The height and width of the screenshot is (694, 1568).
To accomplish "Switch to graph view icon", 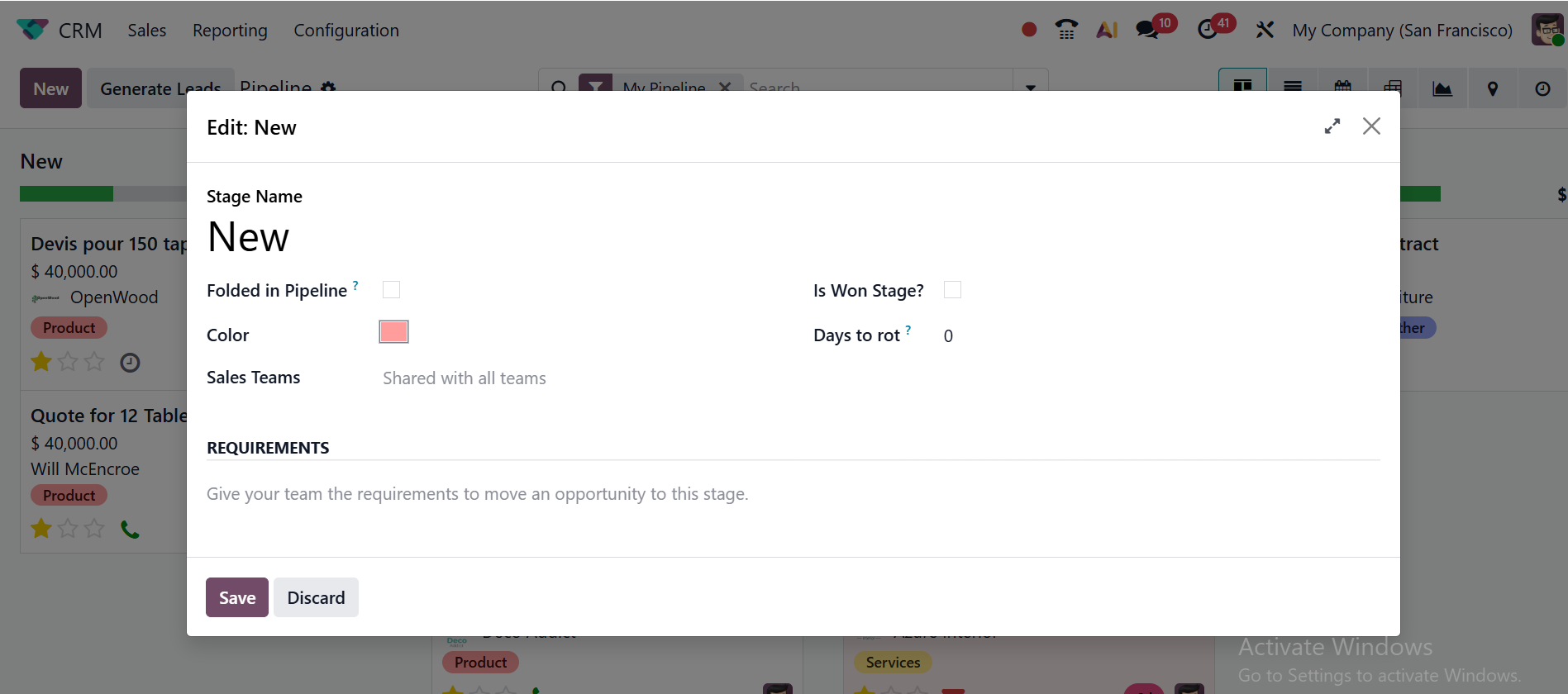I will pos(1442,88).
